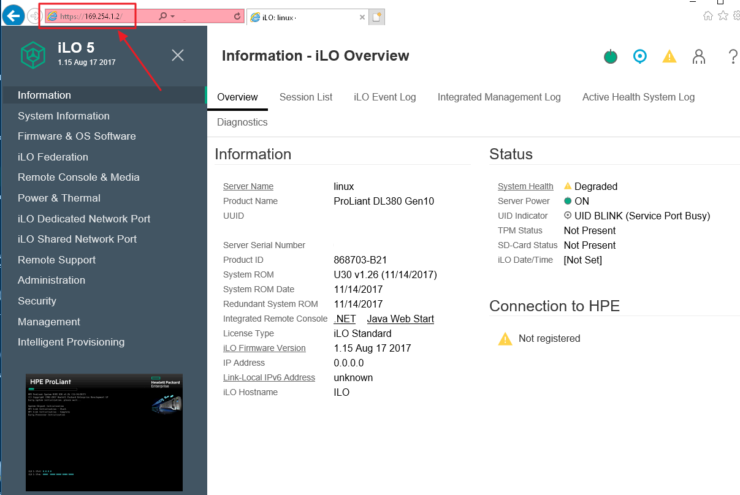The image size is (740, 495).
Task: Click the IP Address value 0.0.0.0
Action: [349, 363]
